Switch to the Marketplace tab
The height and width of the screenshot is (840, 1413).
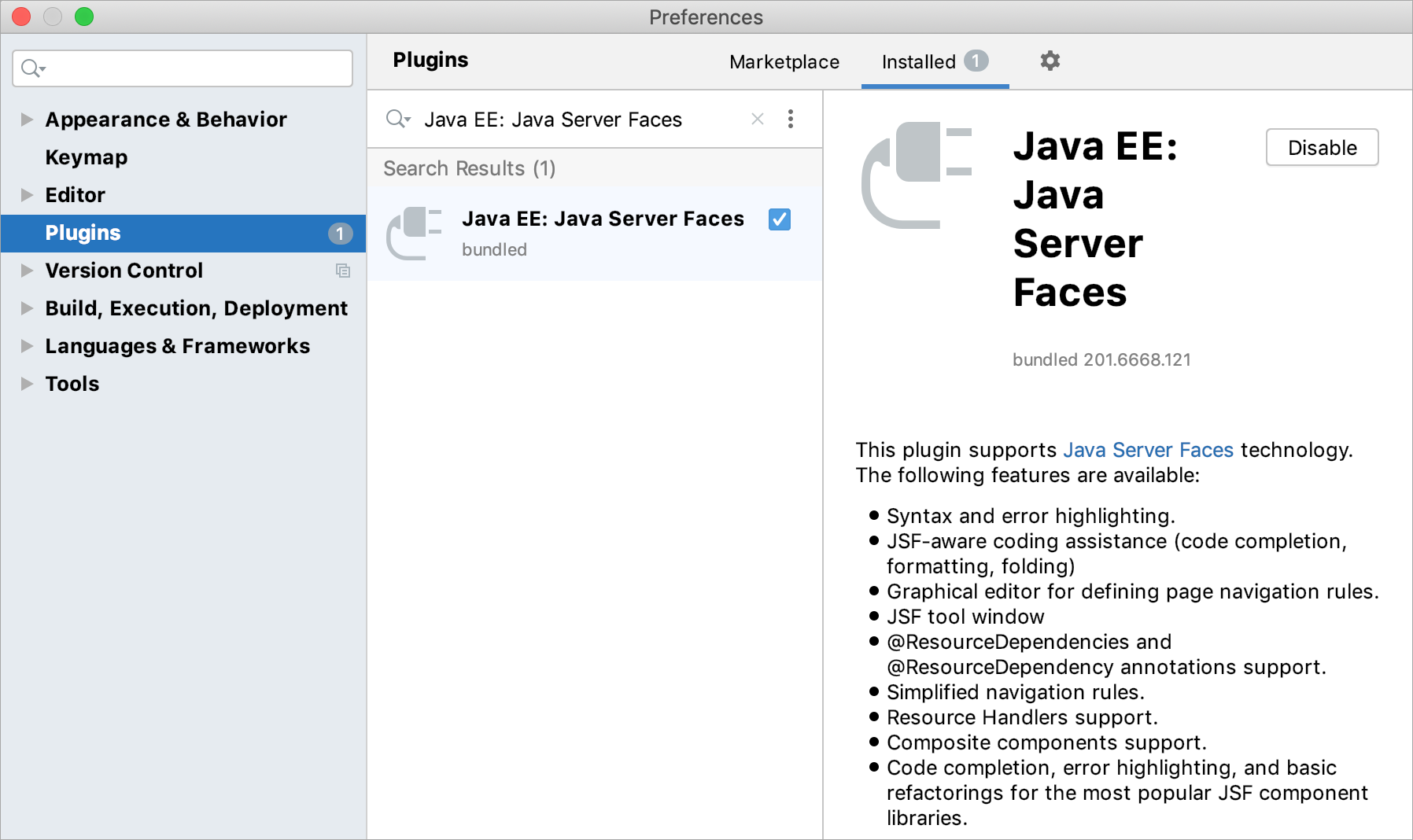(x=784, y=61)
